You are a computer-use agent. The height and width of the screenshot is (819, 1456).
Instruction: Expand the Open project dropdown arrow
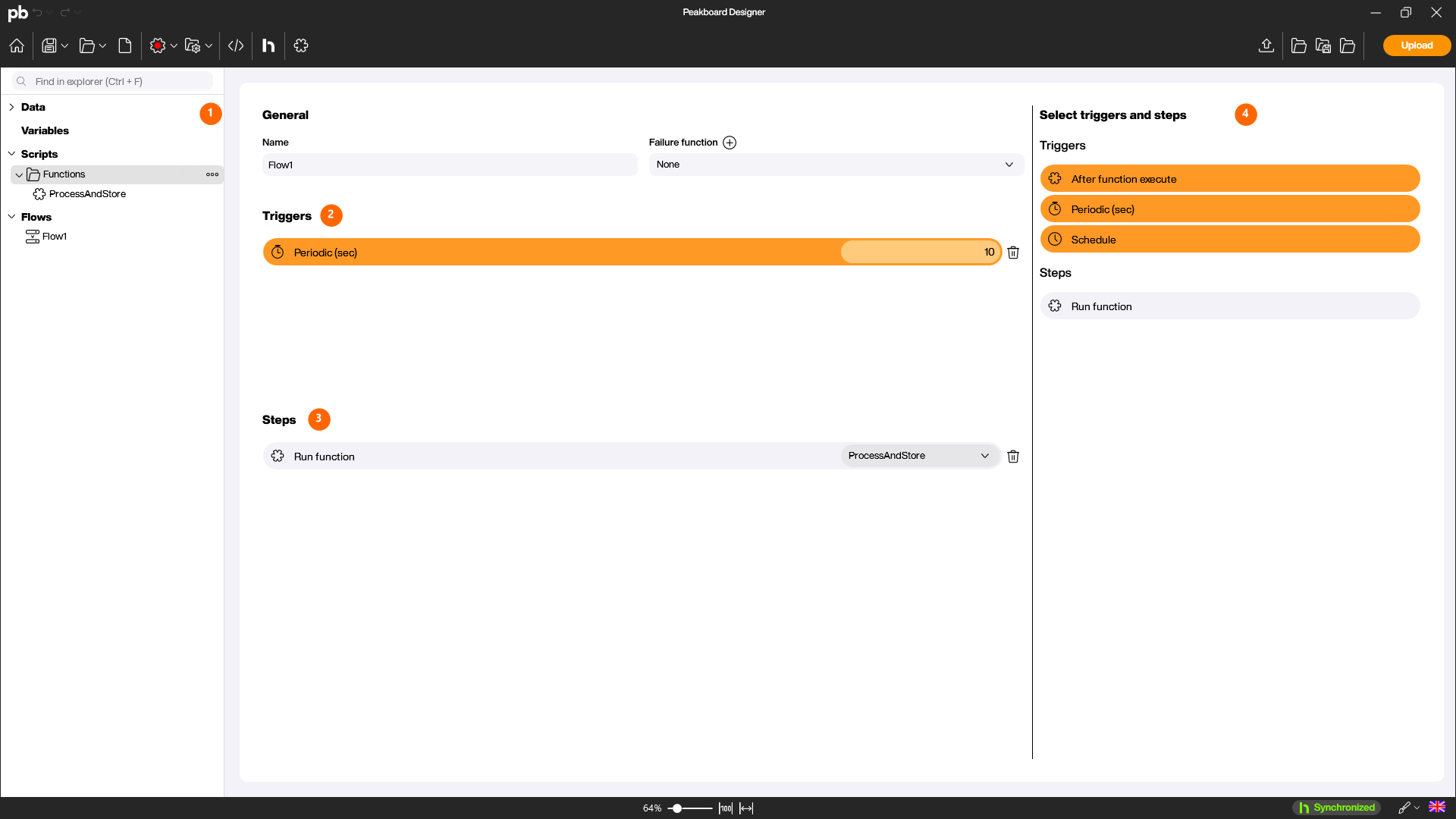(103, 46)
